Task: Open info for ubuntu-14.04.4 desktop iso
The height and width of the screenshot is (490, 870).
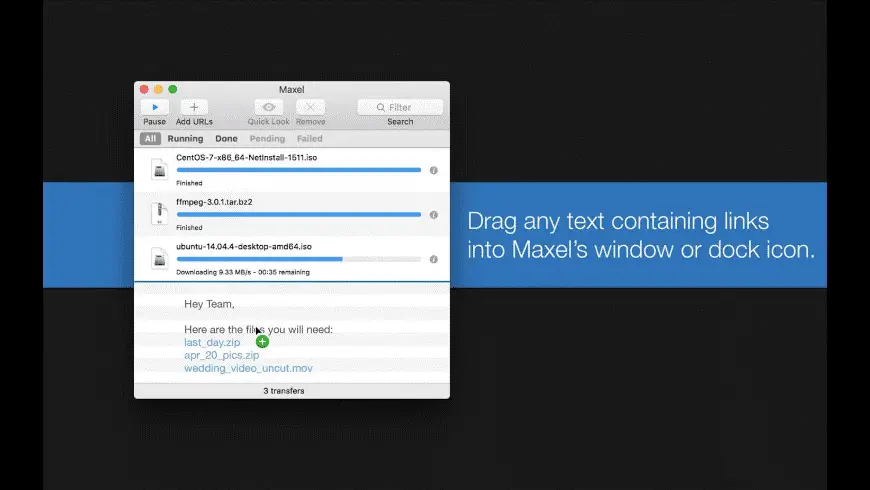Action: click(x=434, y=259)
